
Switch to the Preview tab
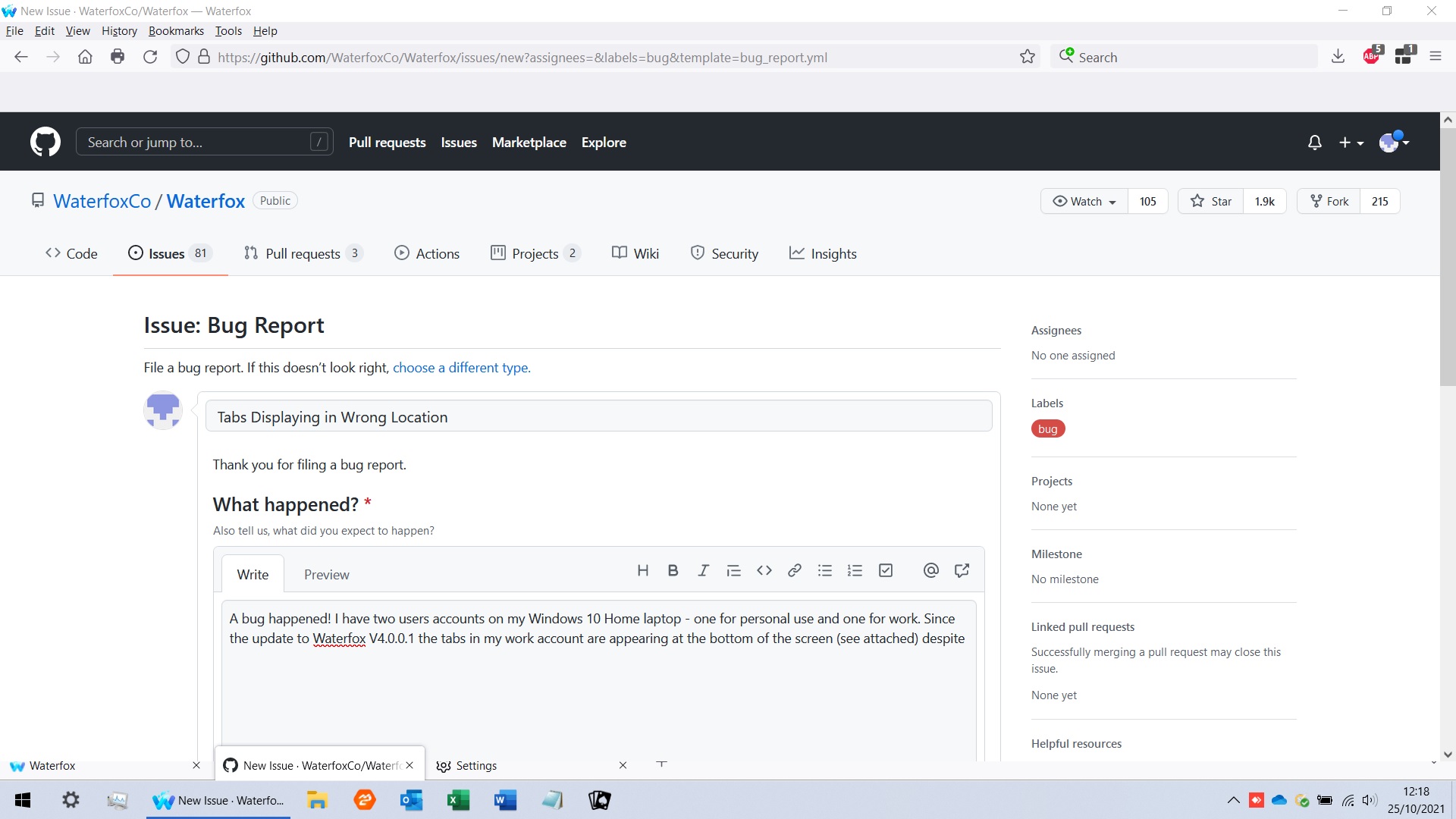click(326, 574)
